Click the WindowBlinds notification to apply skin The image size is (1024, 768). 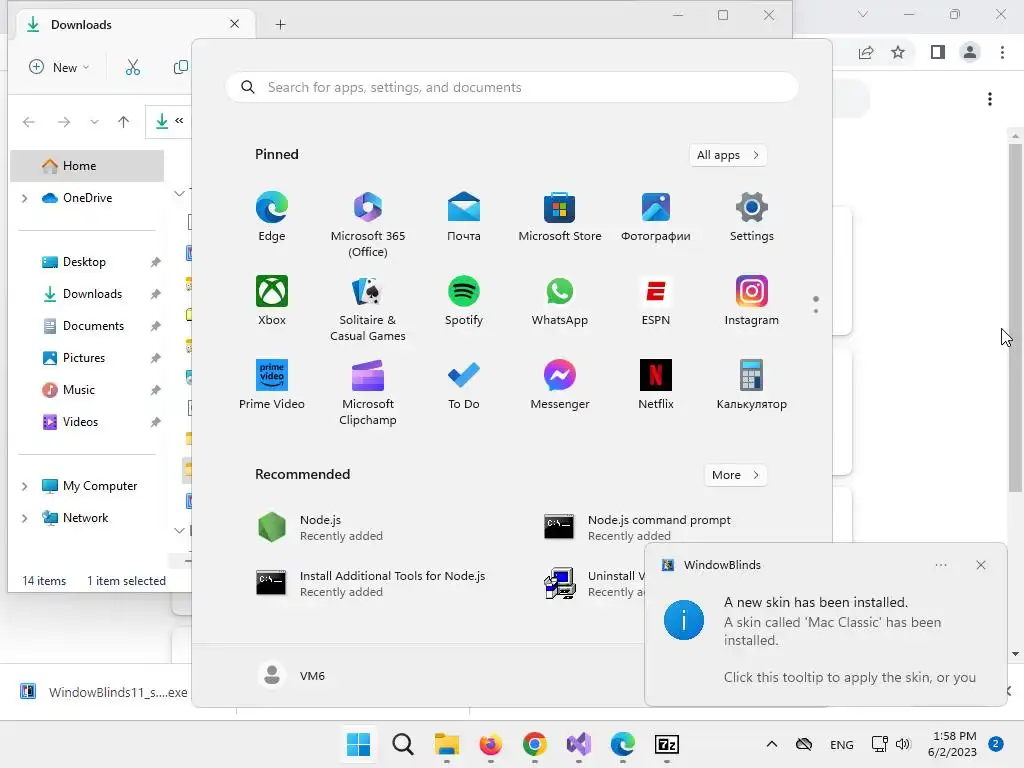pos(825,625)
